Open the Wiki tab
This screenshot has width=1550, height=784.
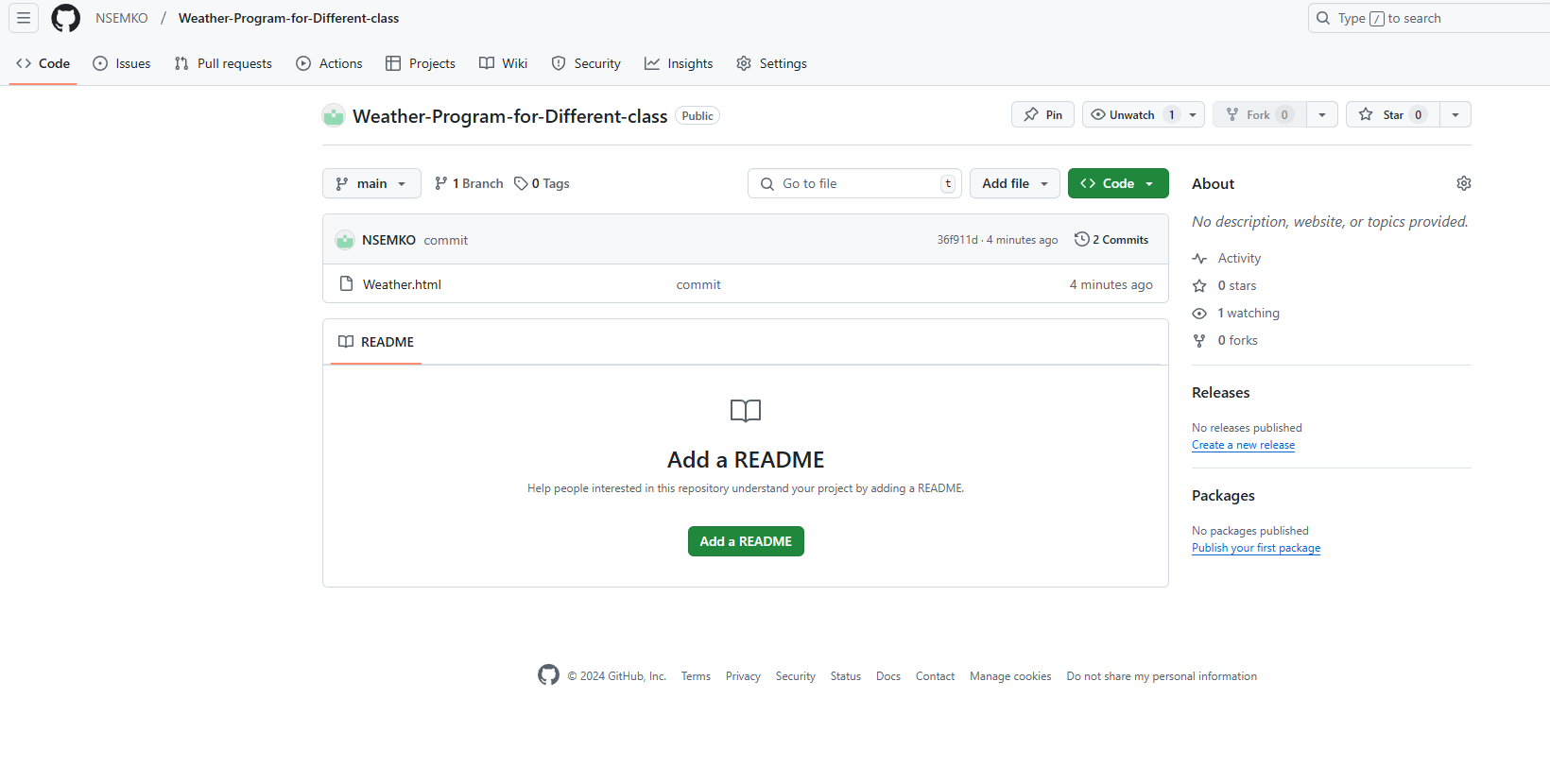pos(504,63)
